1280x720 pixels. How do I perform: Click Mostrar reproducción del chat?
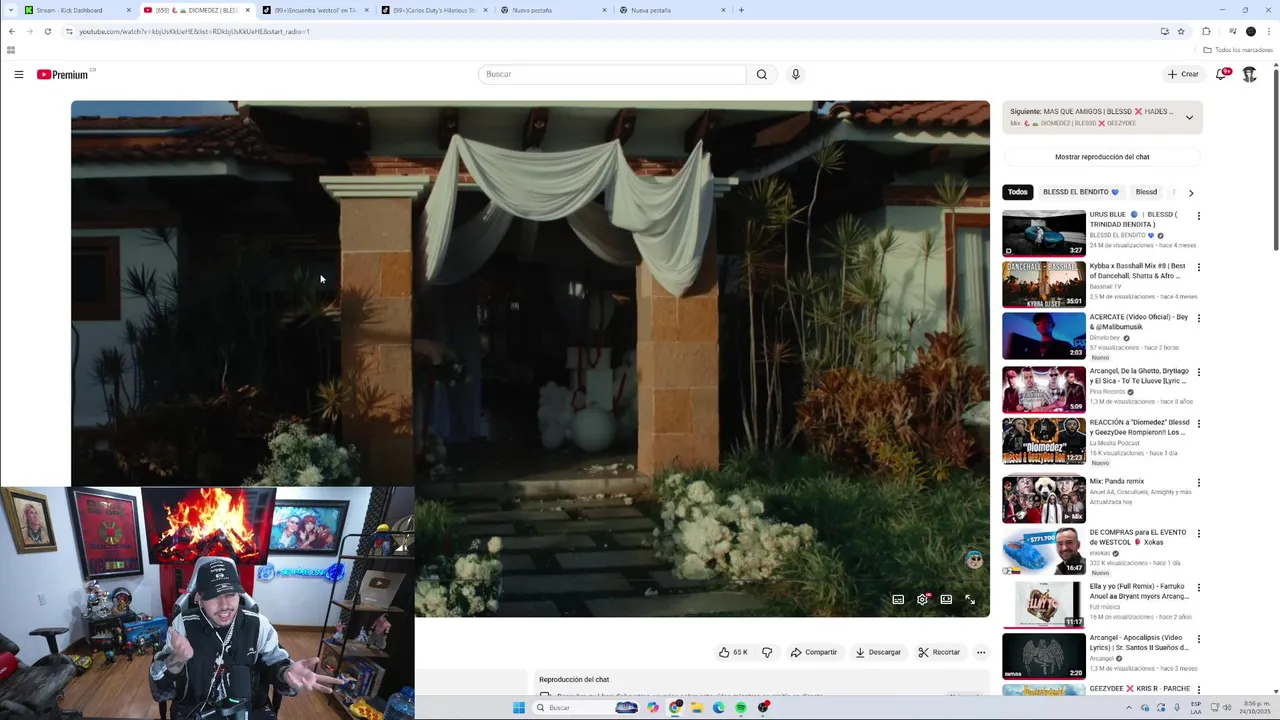click(1102, 157)
